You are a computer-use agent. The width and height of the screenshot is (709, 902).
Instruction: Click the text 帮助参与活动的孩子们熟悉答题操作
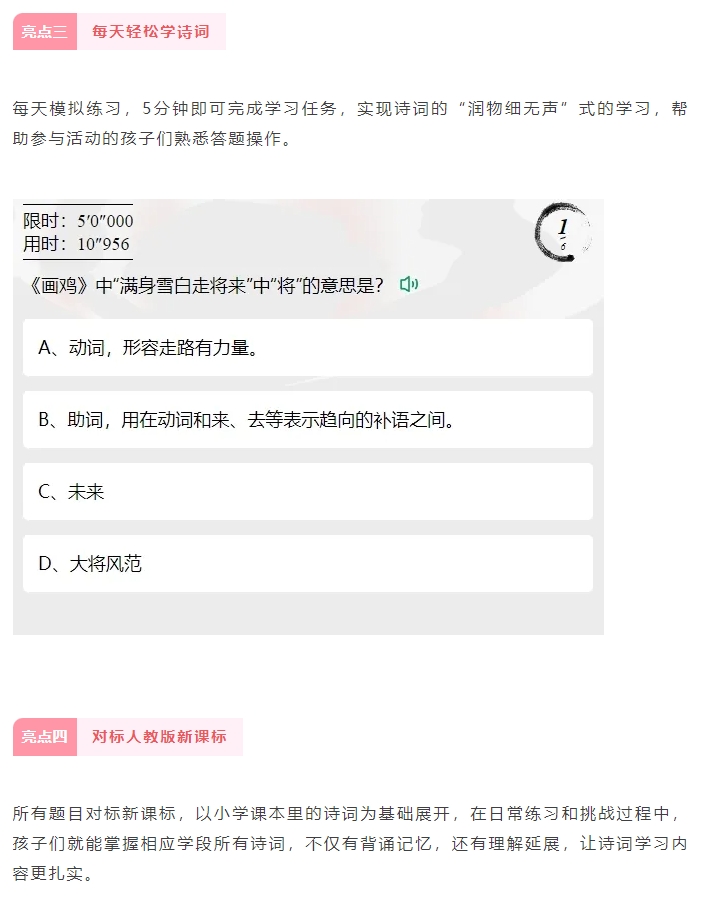[350, 123]
